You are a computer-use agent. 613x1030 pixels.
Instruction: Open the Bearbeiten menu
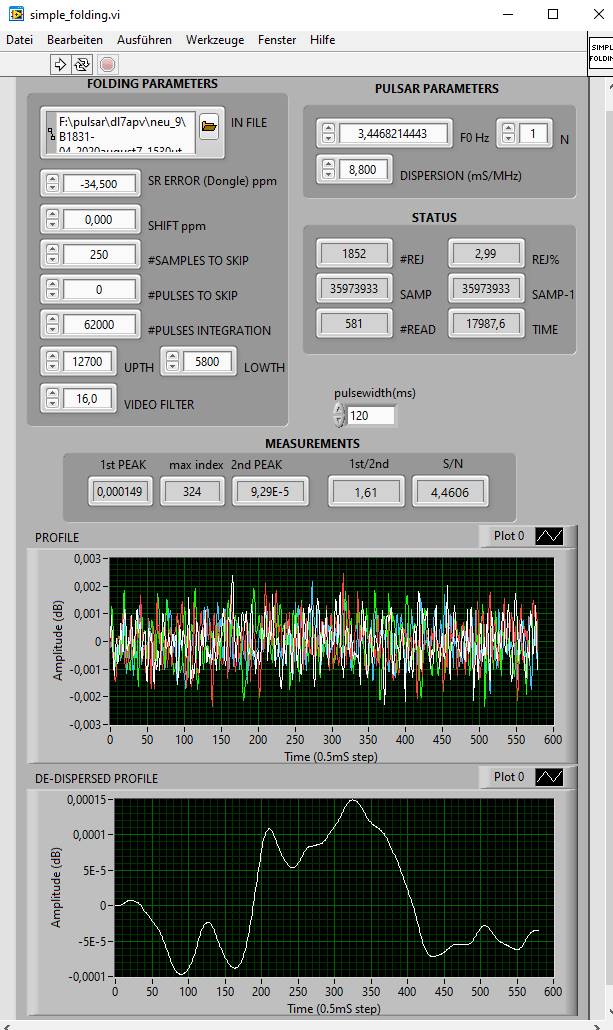click(x=75, y=39)
